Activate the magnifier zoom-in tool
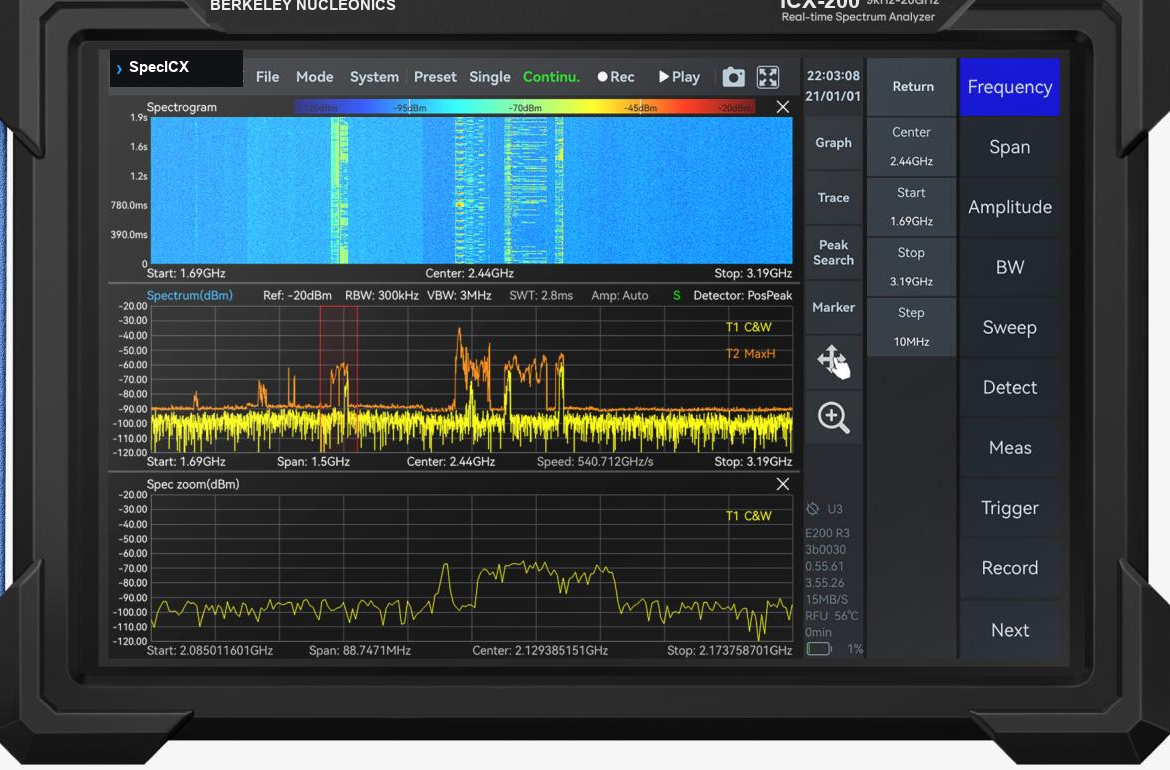Image resolution: width=1170 pixels, height=770 pixels. click(x=833, y=417)
